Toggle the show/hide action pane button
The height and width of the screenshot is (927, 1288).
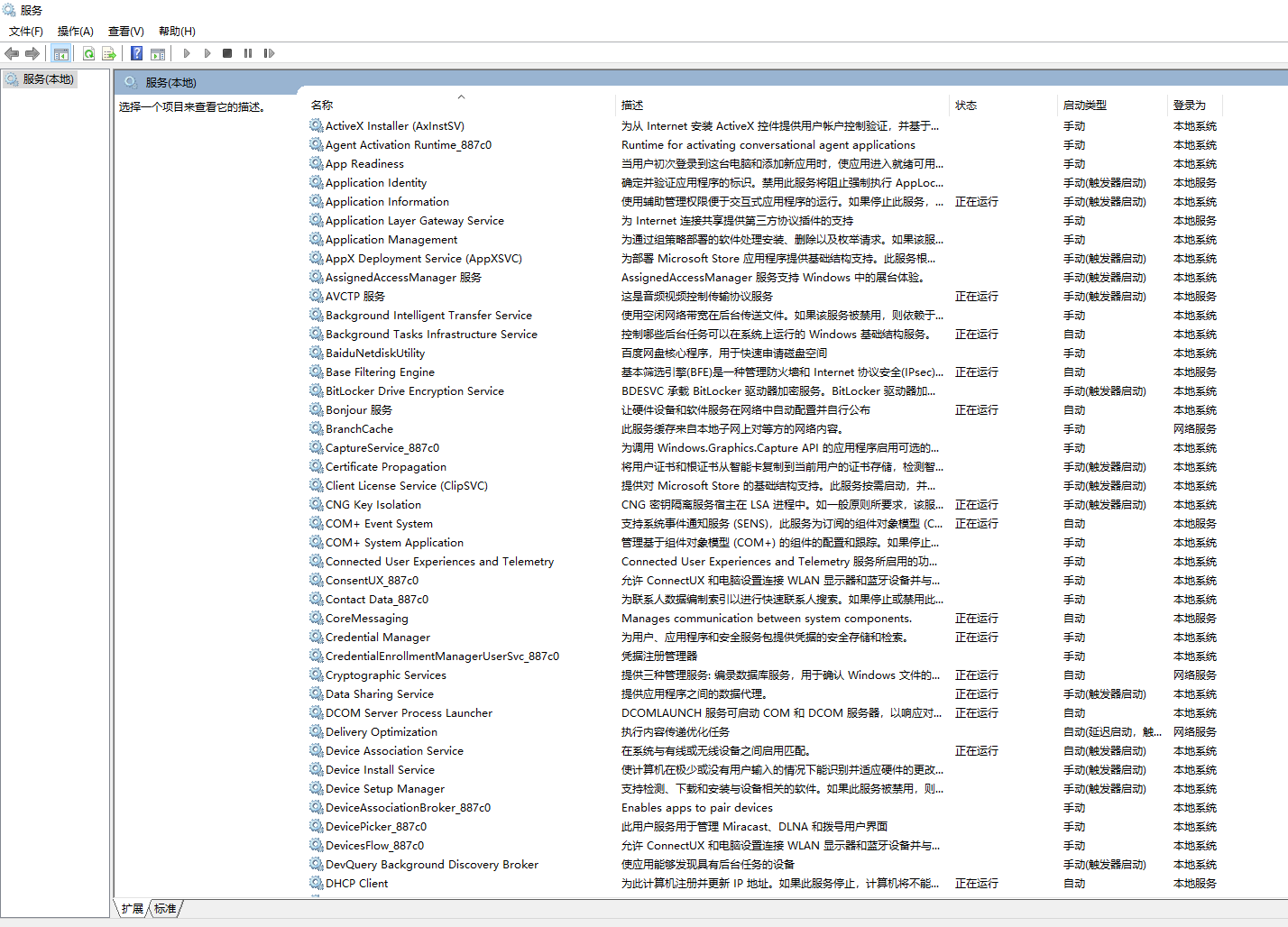158,54
